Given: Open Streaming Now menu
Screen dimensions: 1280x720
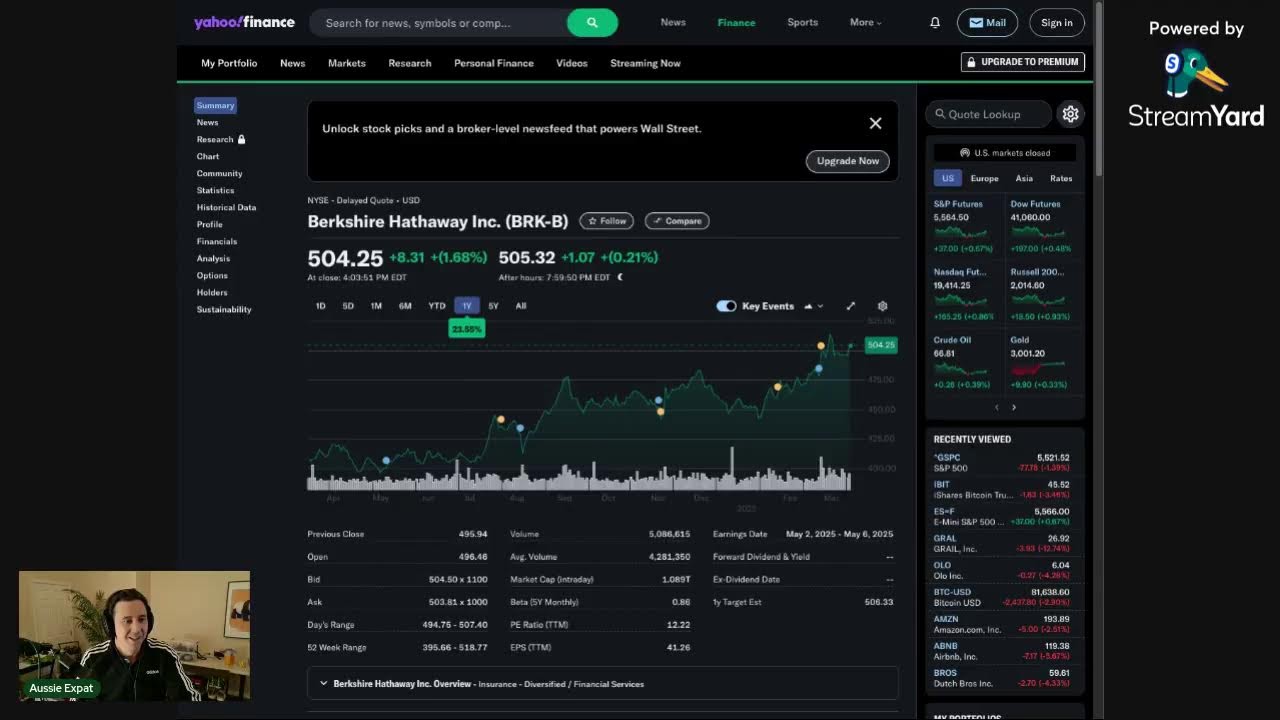Looking at the screenshot, I should (645, 63).
